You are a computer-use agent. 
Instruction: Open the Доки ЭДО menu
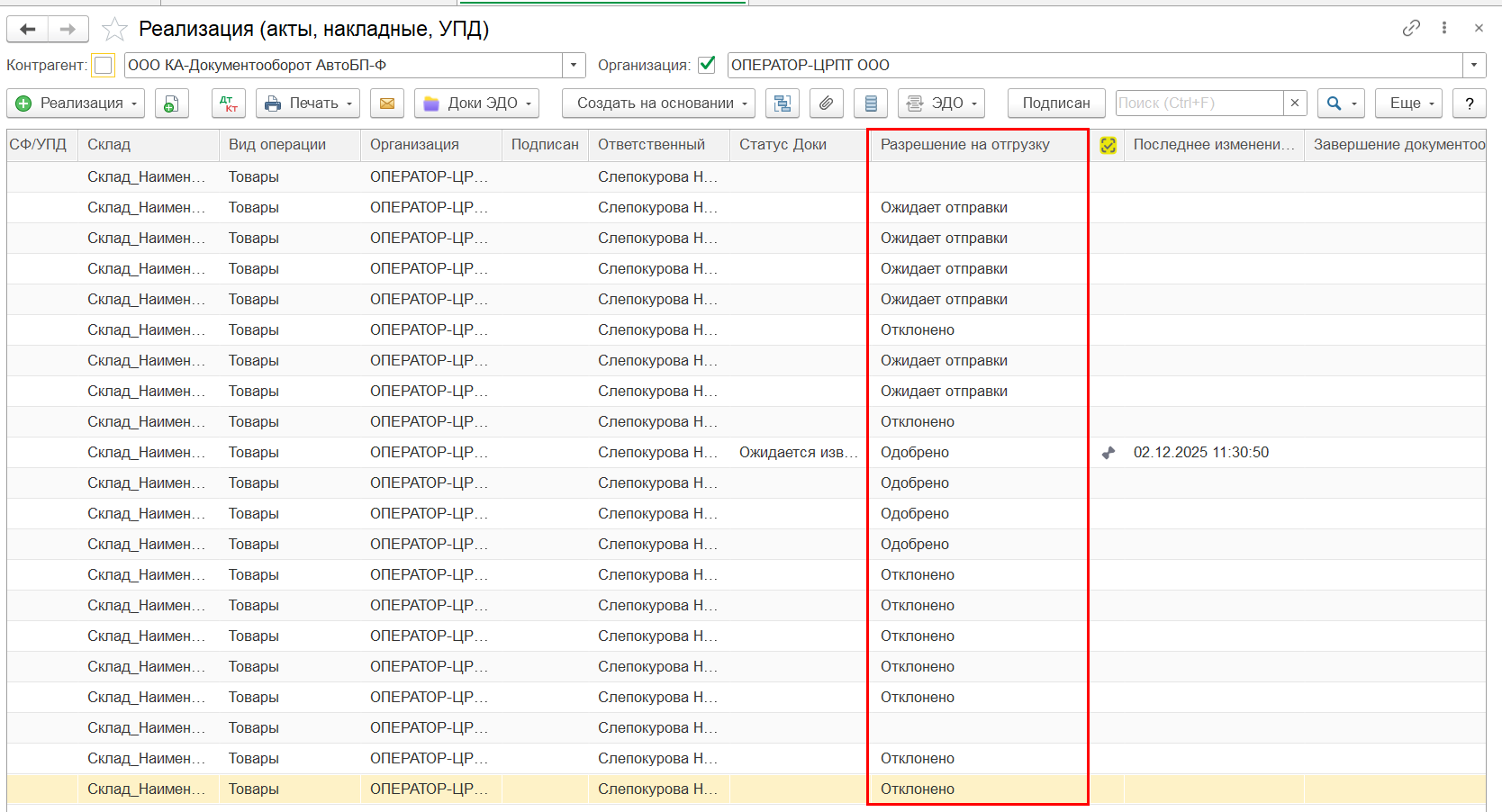click(x=476, y=104)
